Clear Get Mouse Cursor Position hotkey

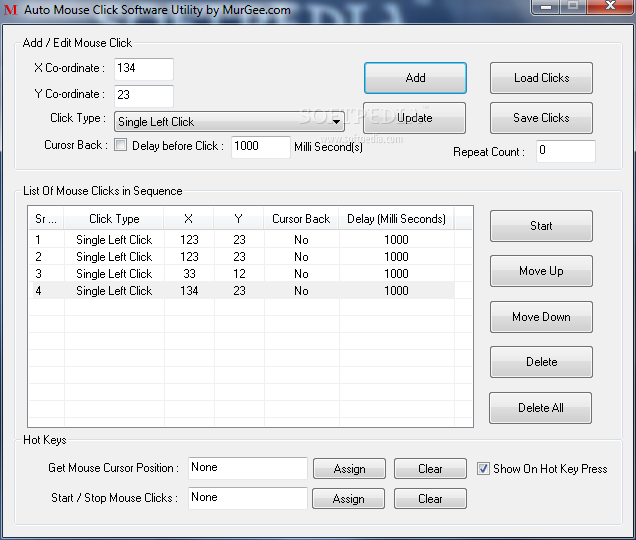pos(430,469)
